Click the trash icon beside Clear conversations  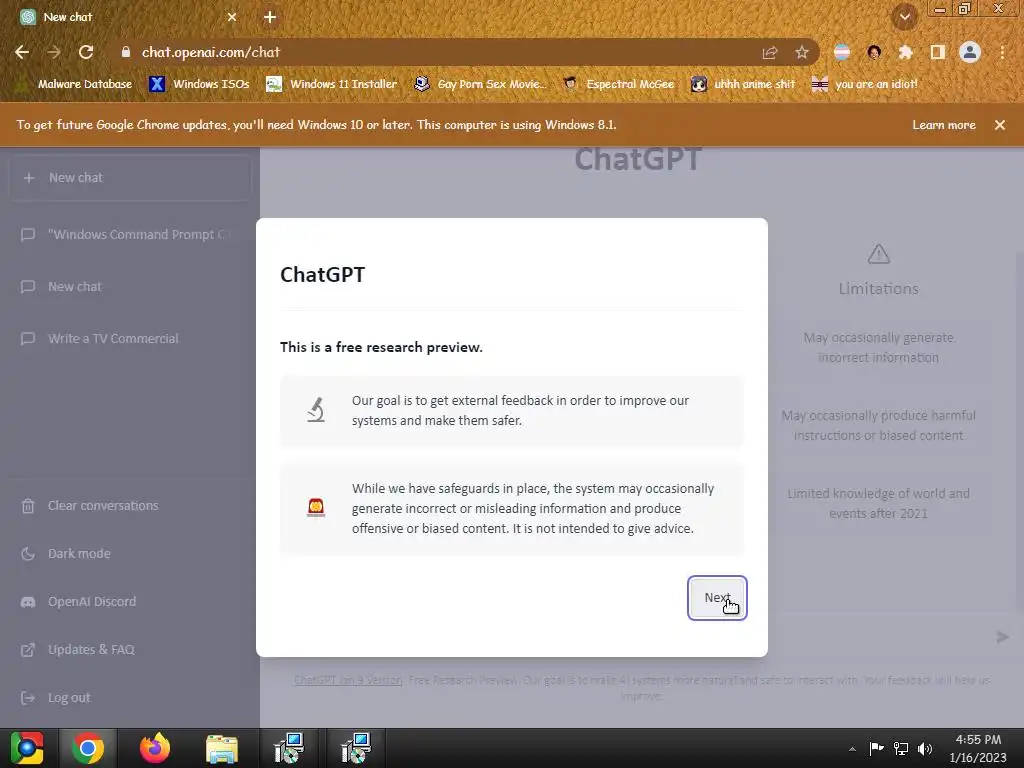(x=27, y=505)
